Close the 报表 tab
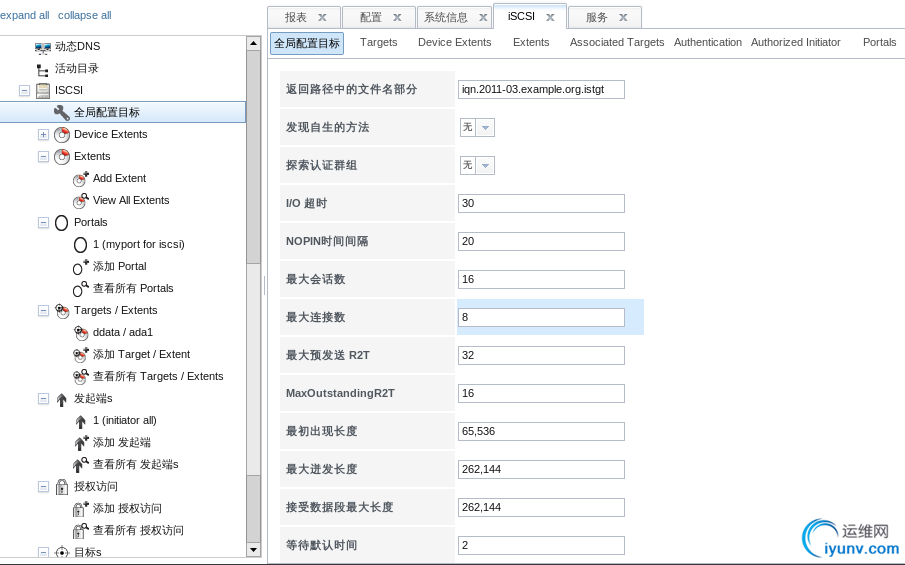The width and height of the screenshot is (905, 565). click(322, 17)
